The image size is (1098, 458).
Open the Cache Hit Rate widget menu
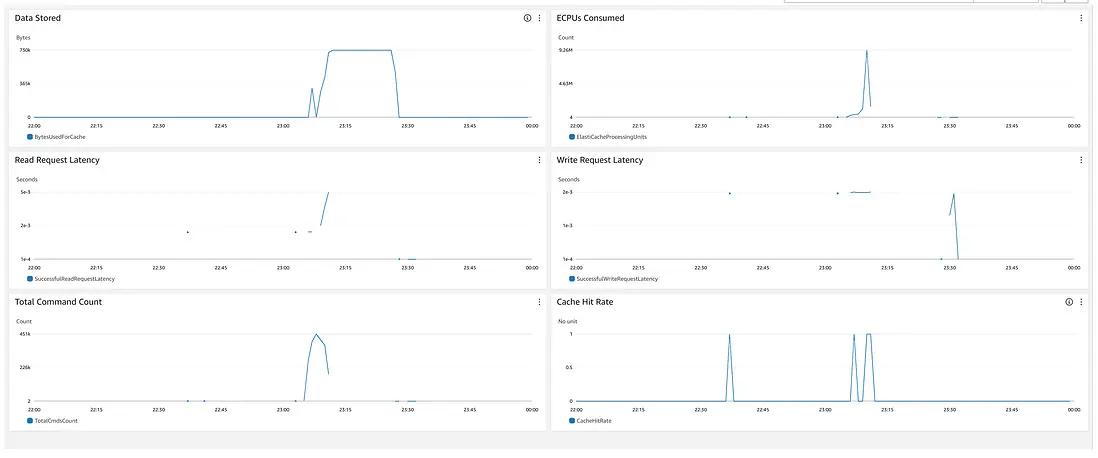point(1081,302)
